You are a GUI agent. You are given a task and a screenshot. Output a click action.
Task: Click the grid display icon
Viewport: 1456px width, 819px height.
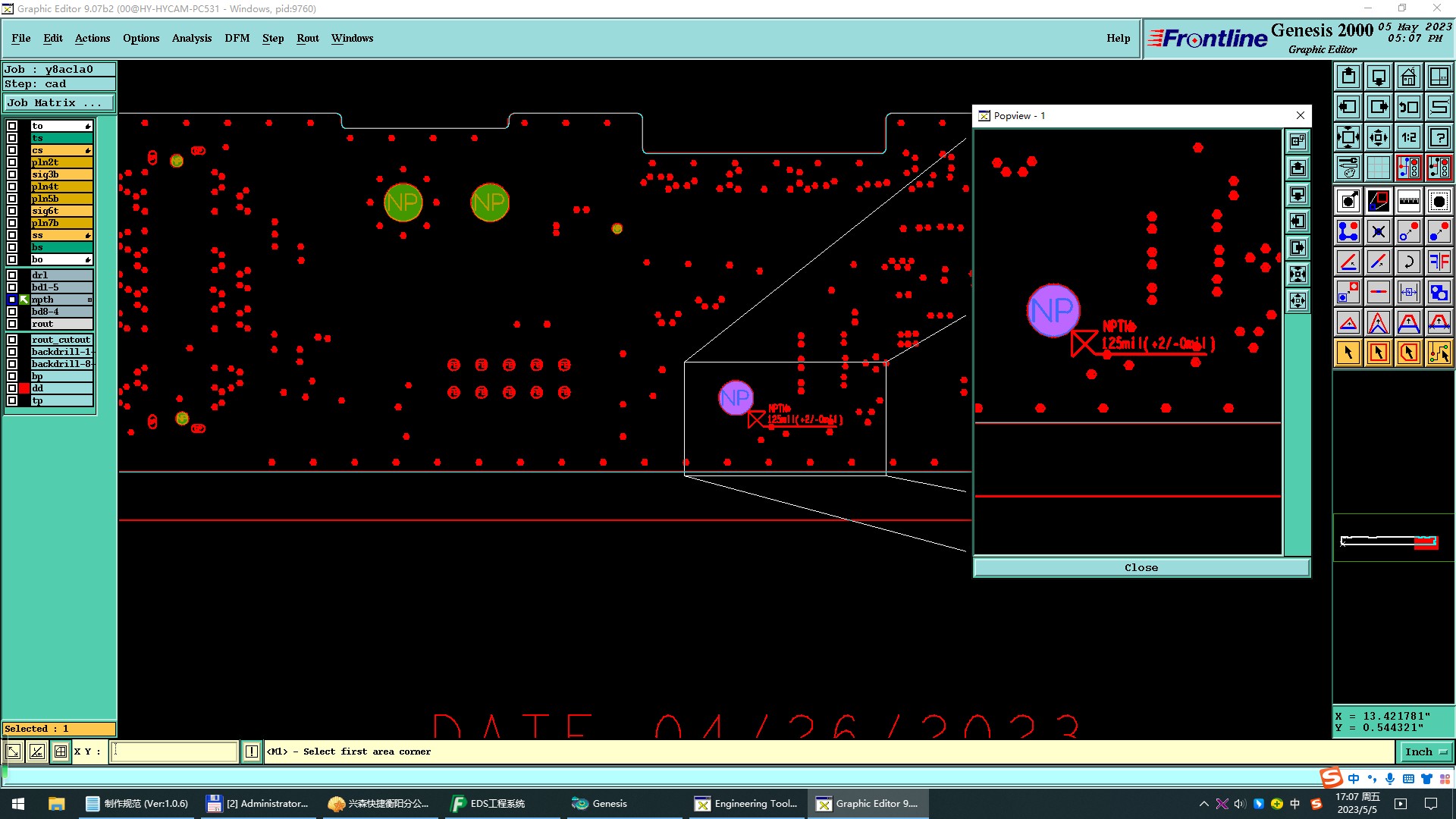tap(1378, 168)
